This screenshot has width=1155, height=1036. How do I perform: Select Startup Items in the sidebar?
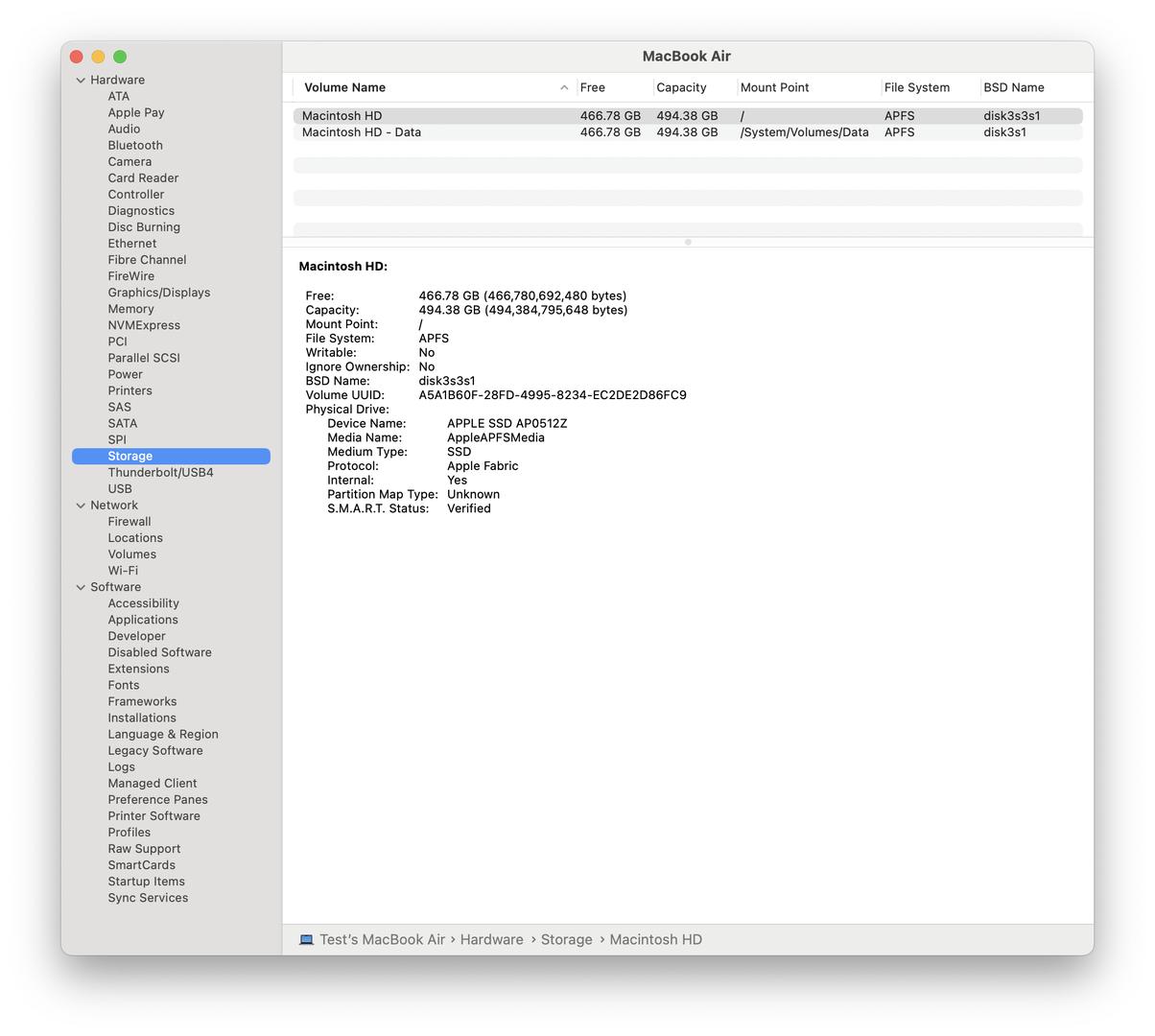point(146,882)
